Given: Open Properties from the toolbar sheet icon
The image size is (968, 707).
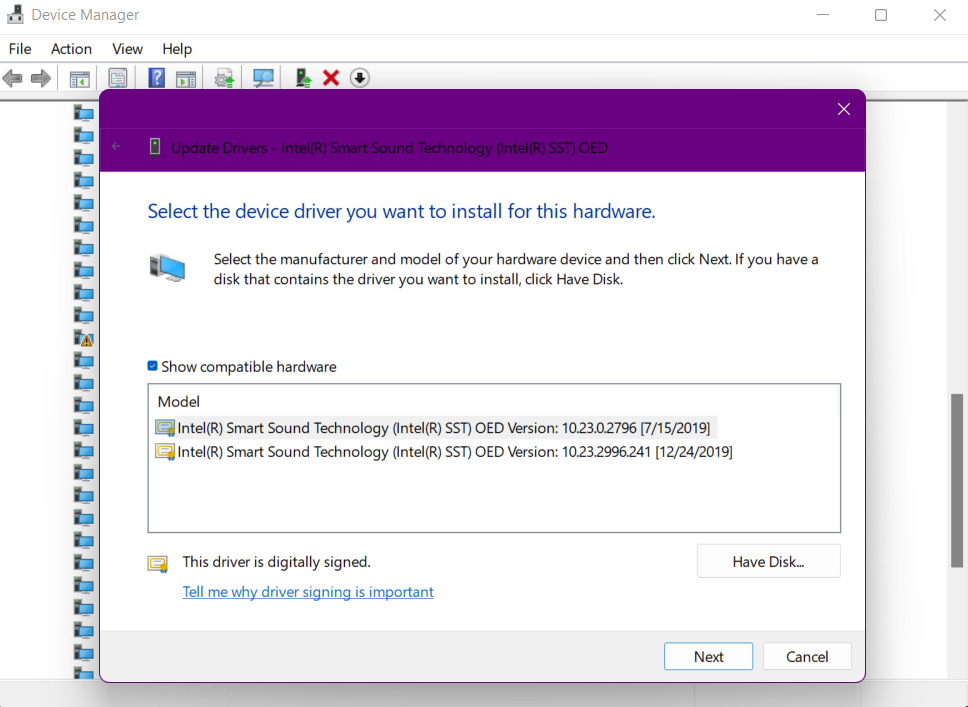Looking at the screenshot, I should [118, 78].
